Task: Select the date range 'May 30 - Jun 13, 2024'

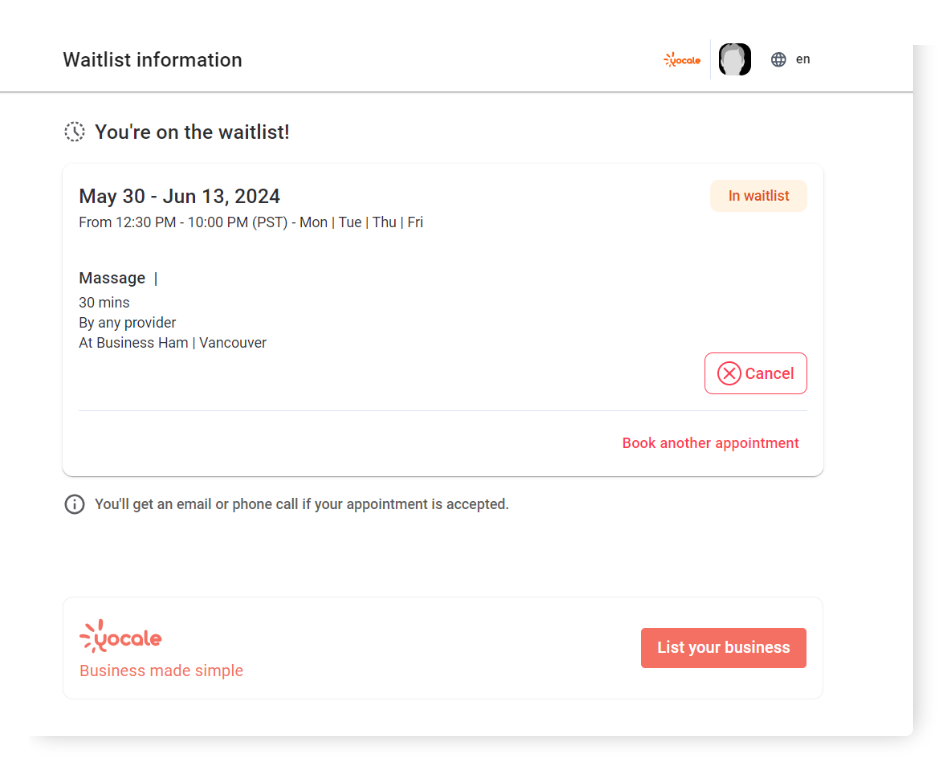Action: click(179, 196)
